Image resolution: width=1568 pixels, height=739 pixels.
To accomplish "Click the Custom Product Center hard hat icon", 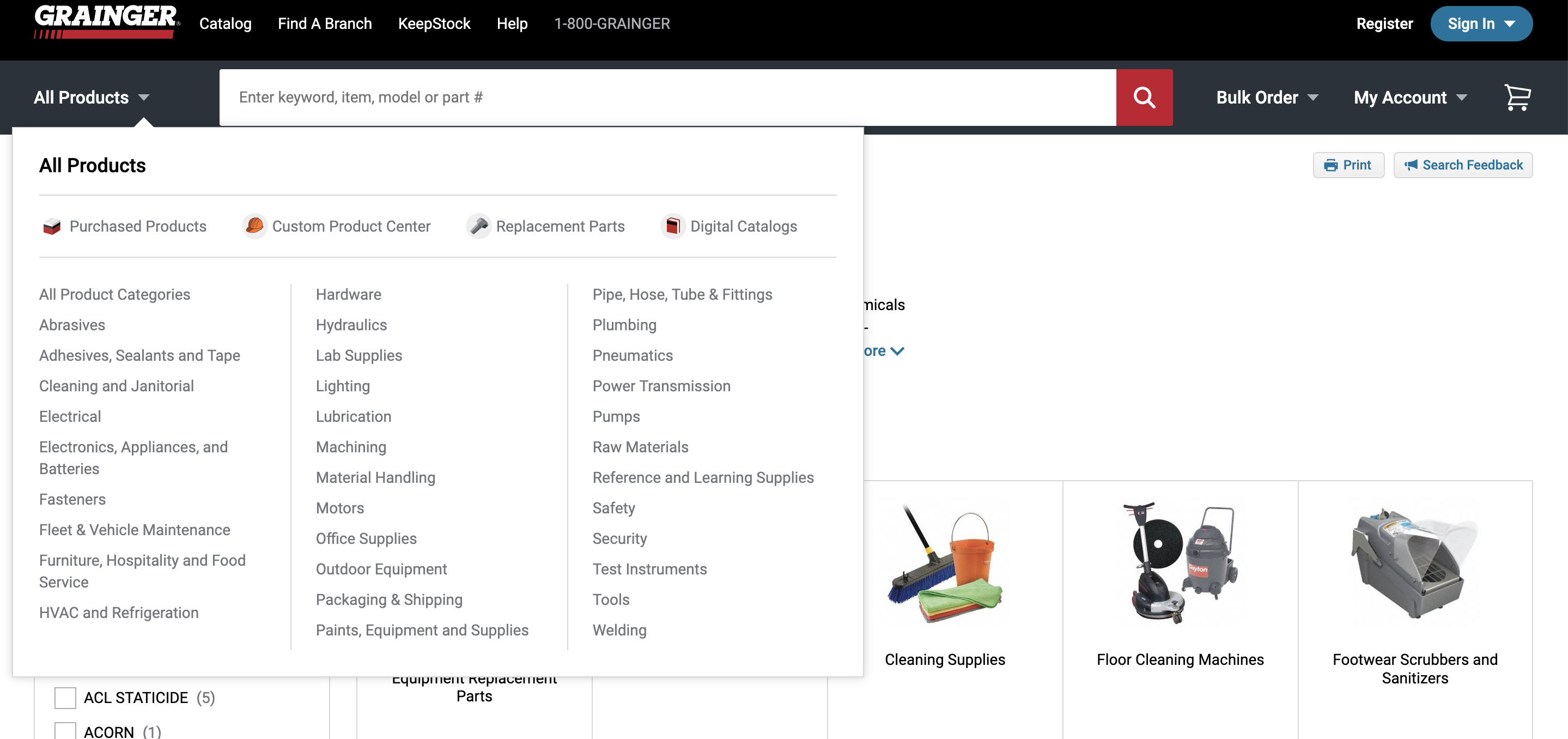I will click(254, 226).
